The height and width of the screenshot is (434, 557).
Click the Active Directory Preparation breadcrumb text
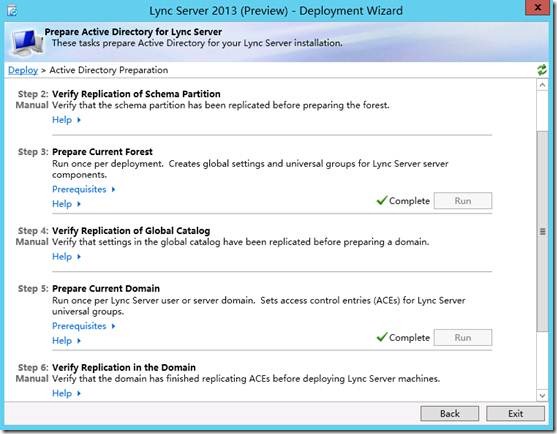click(x=109, y=70)
